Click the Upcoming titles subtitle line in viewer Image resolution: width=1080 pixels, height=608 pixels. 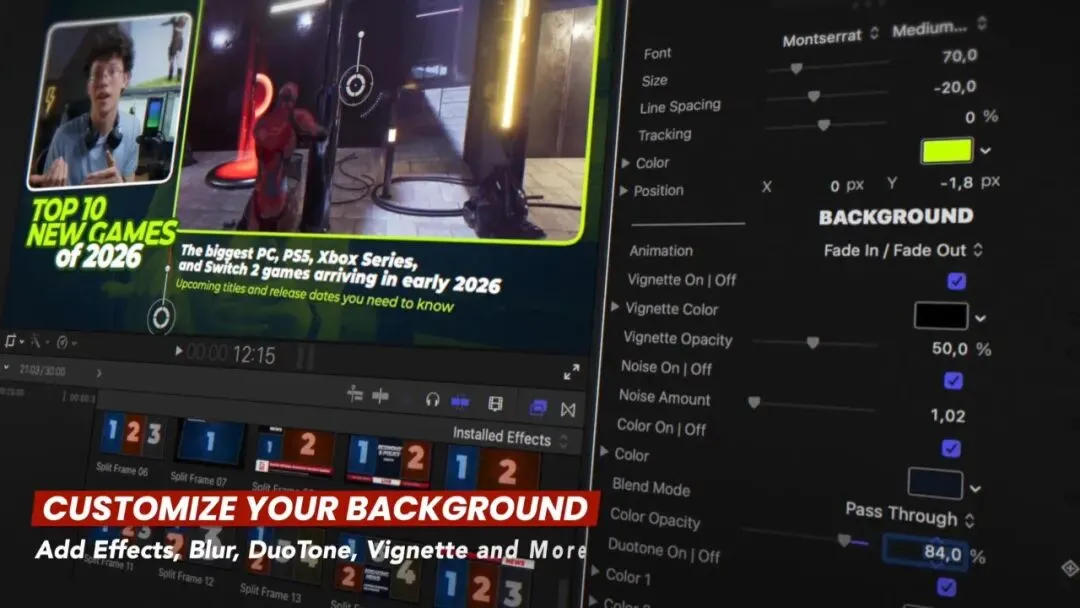[x=314, y=295]
